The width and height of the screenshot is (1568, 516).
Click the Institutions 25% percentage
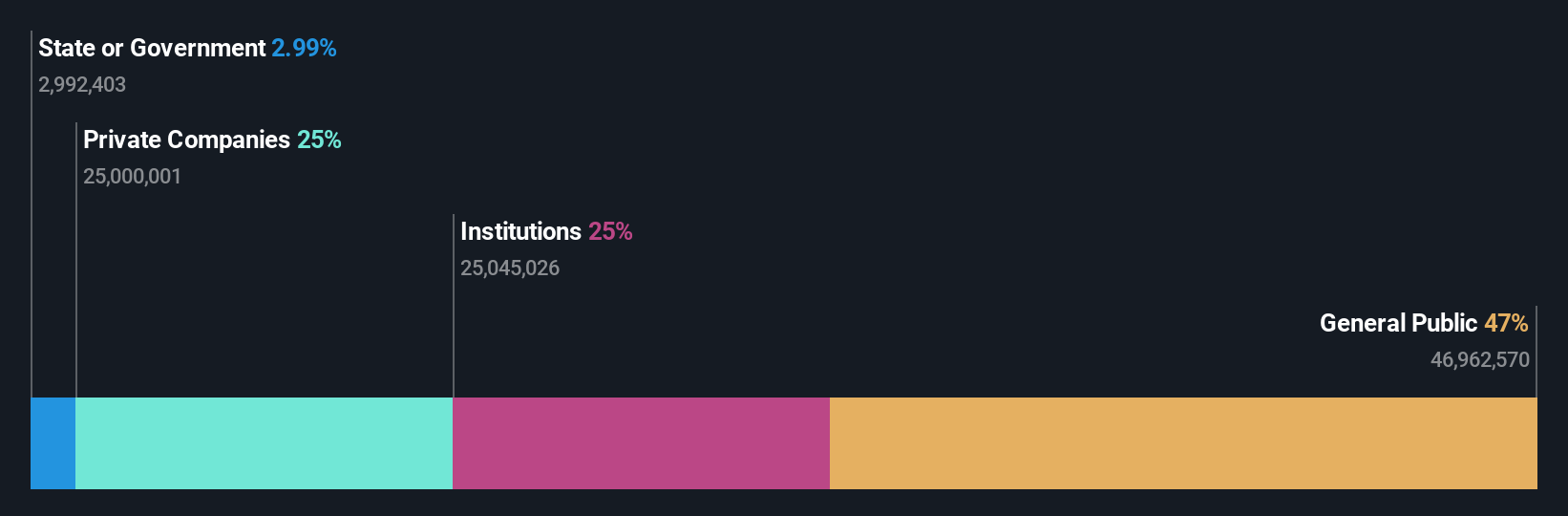point(610,231)
